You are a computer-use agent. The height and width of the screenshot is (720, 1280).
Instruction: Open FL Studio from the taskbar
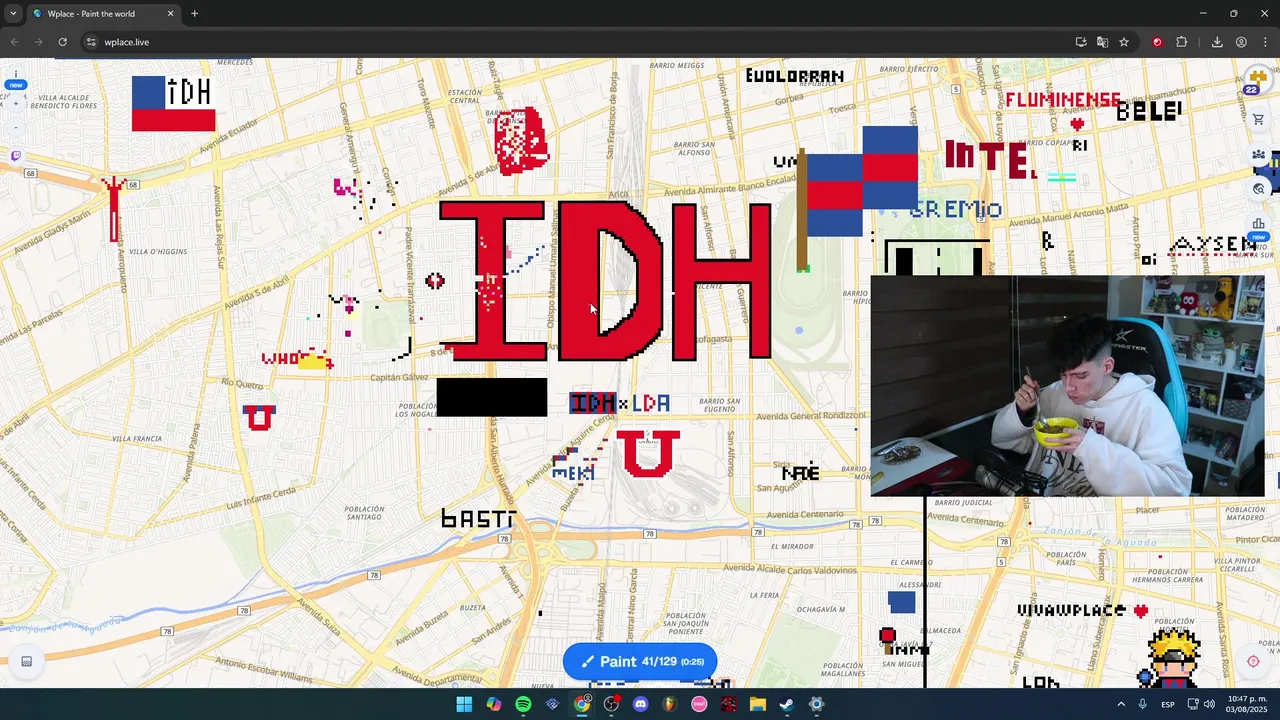pos(669,704)
